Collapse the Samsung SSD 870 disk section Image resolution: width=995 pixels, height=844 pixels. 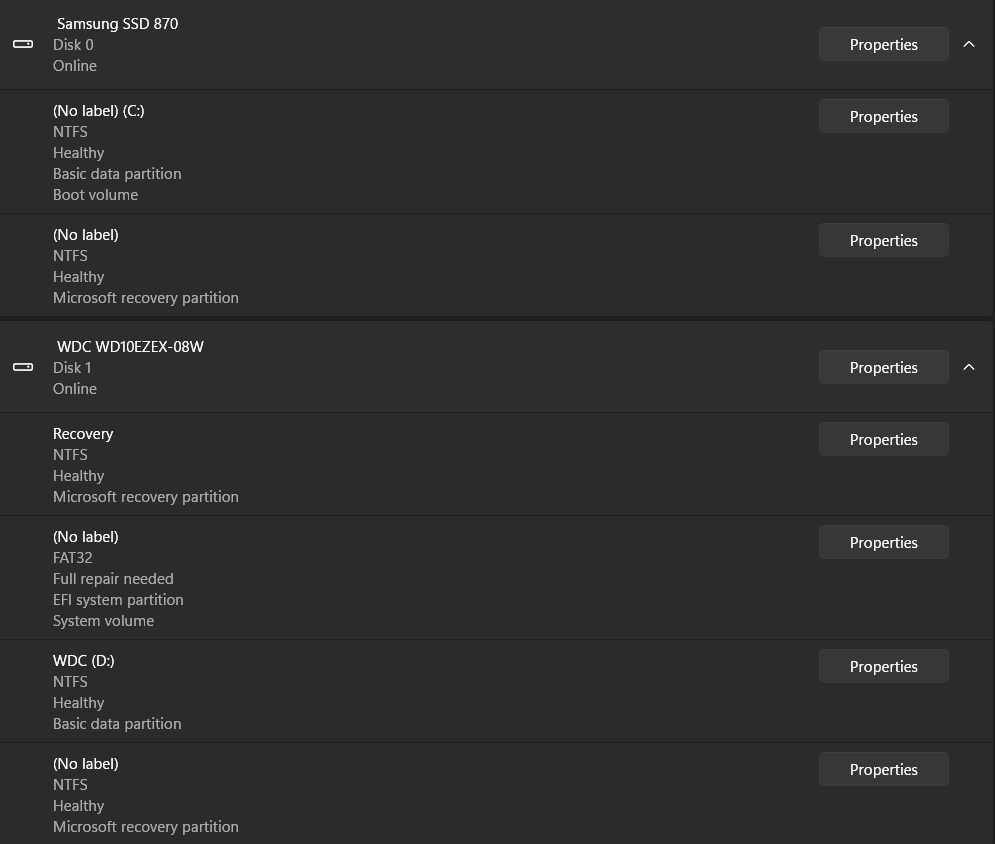tap(968, 44)
